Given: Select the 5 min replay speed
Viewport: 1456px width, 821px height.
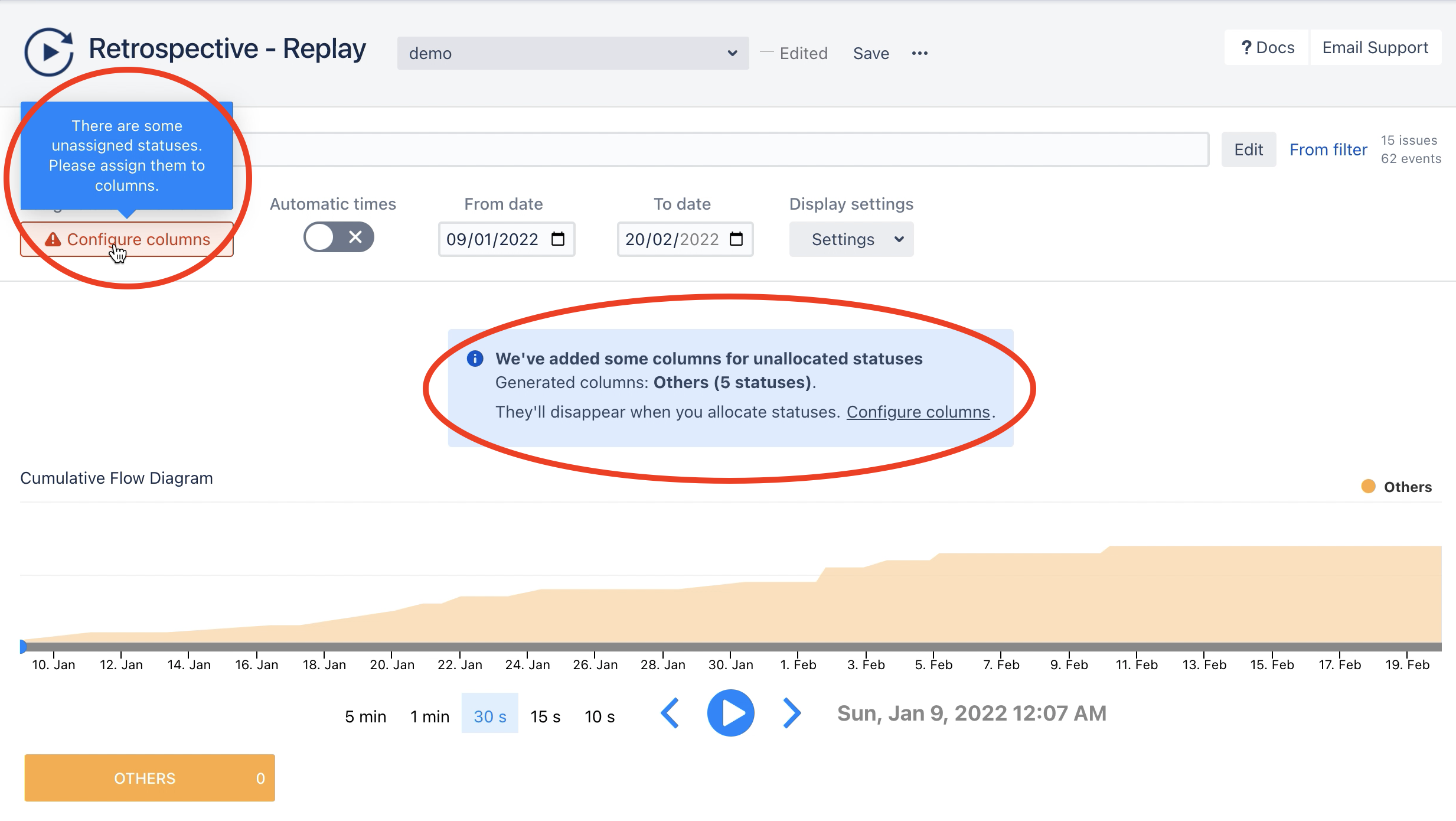Looking at the screenshot, I should coord(365,716).
